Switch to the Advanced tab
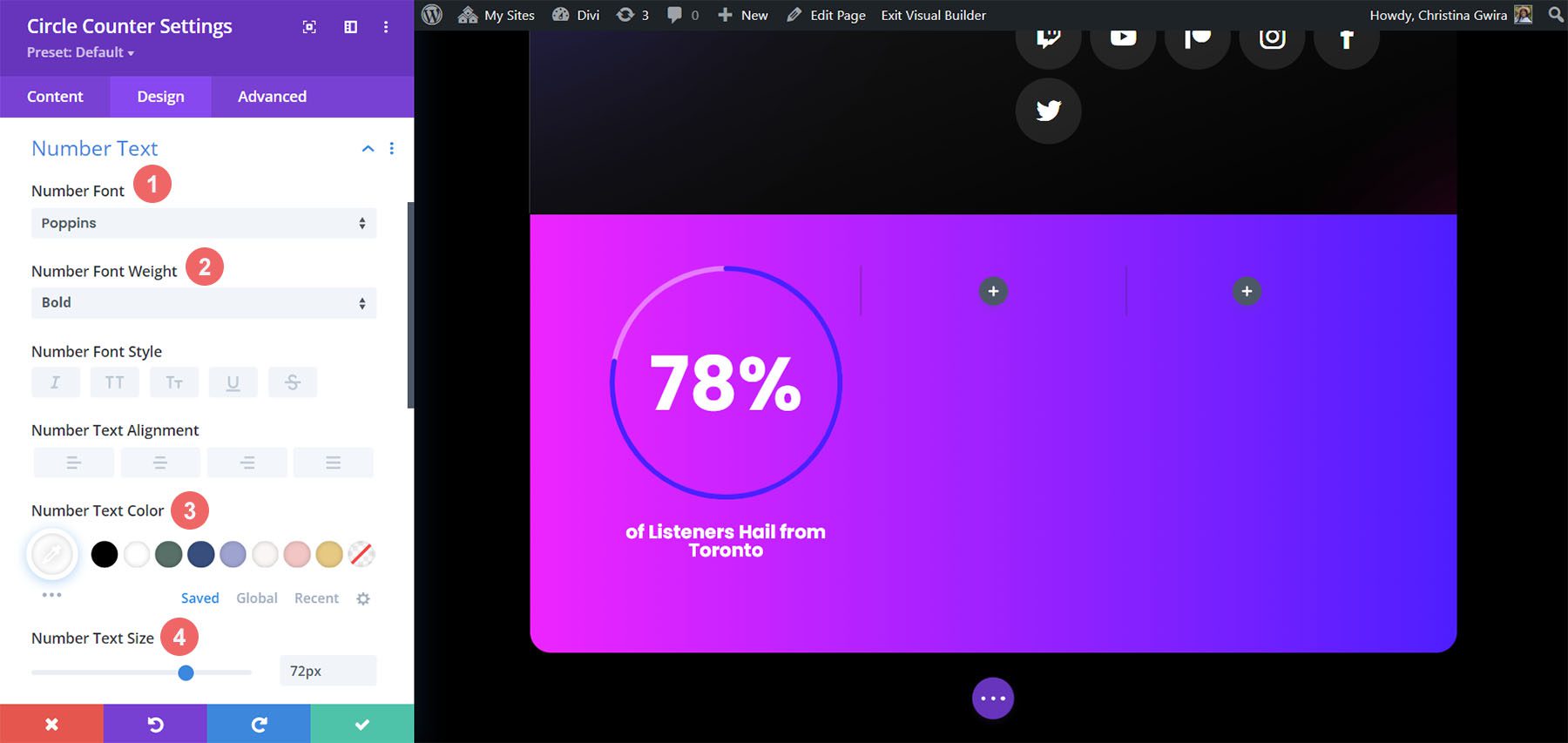Viewport: 1568px width, 743px height. (272, 97)
